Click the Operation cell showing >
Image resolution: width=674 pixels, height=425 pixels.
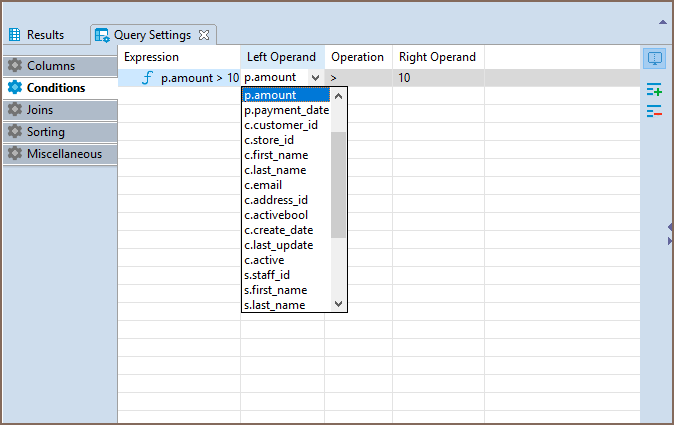358,78
